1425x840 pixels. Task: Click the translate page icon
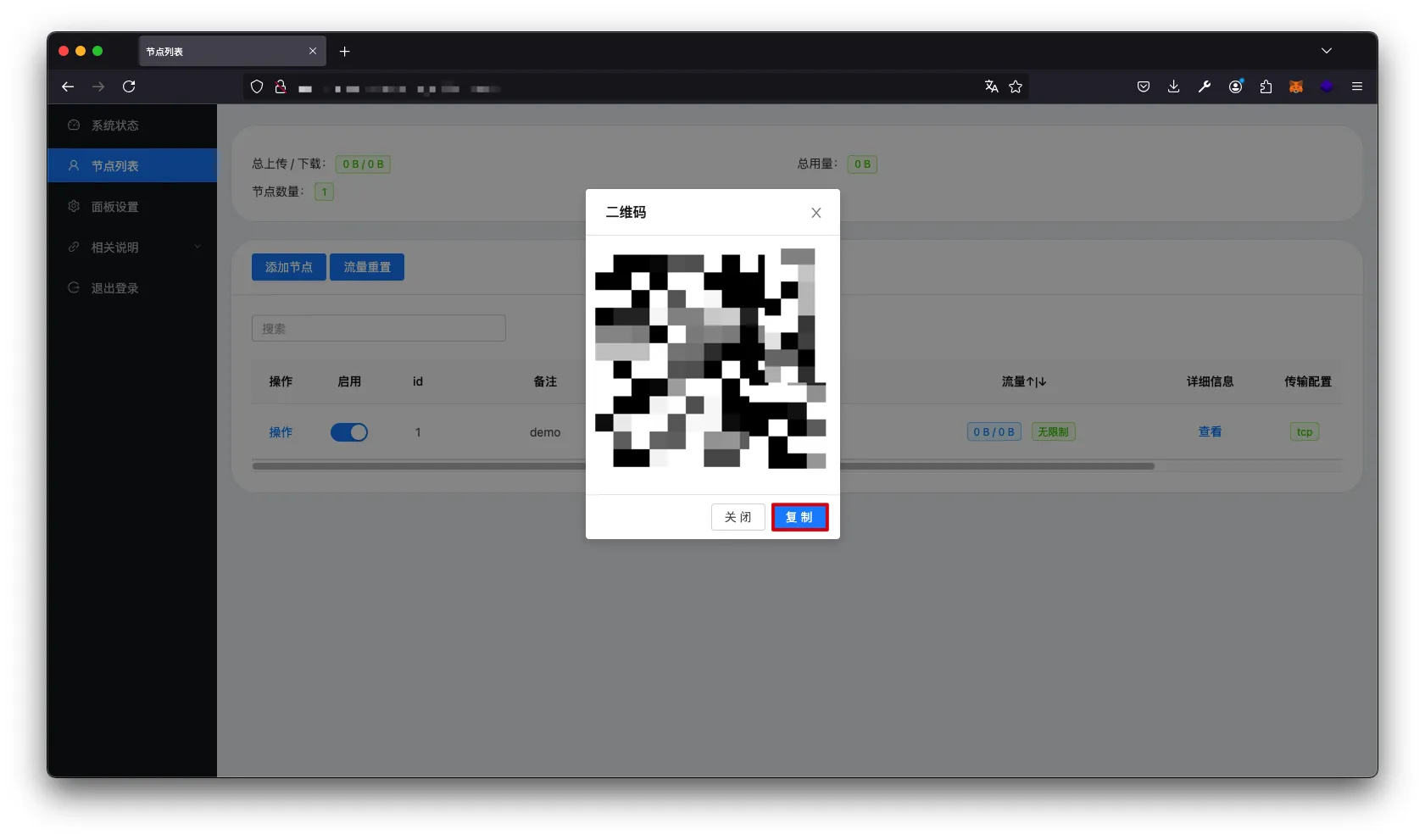[x=991, y=86]
